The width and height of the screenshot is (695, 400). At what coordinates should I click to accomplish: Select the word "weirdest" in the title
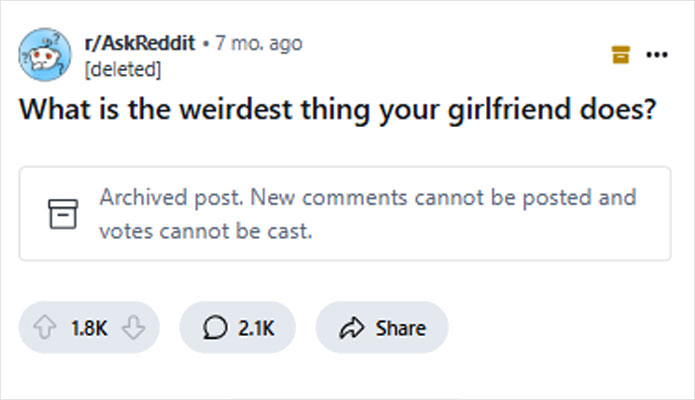click(224, 110)
